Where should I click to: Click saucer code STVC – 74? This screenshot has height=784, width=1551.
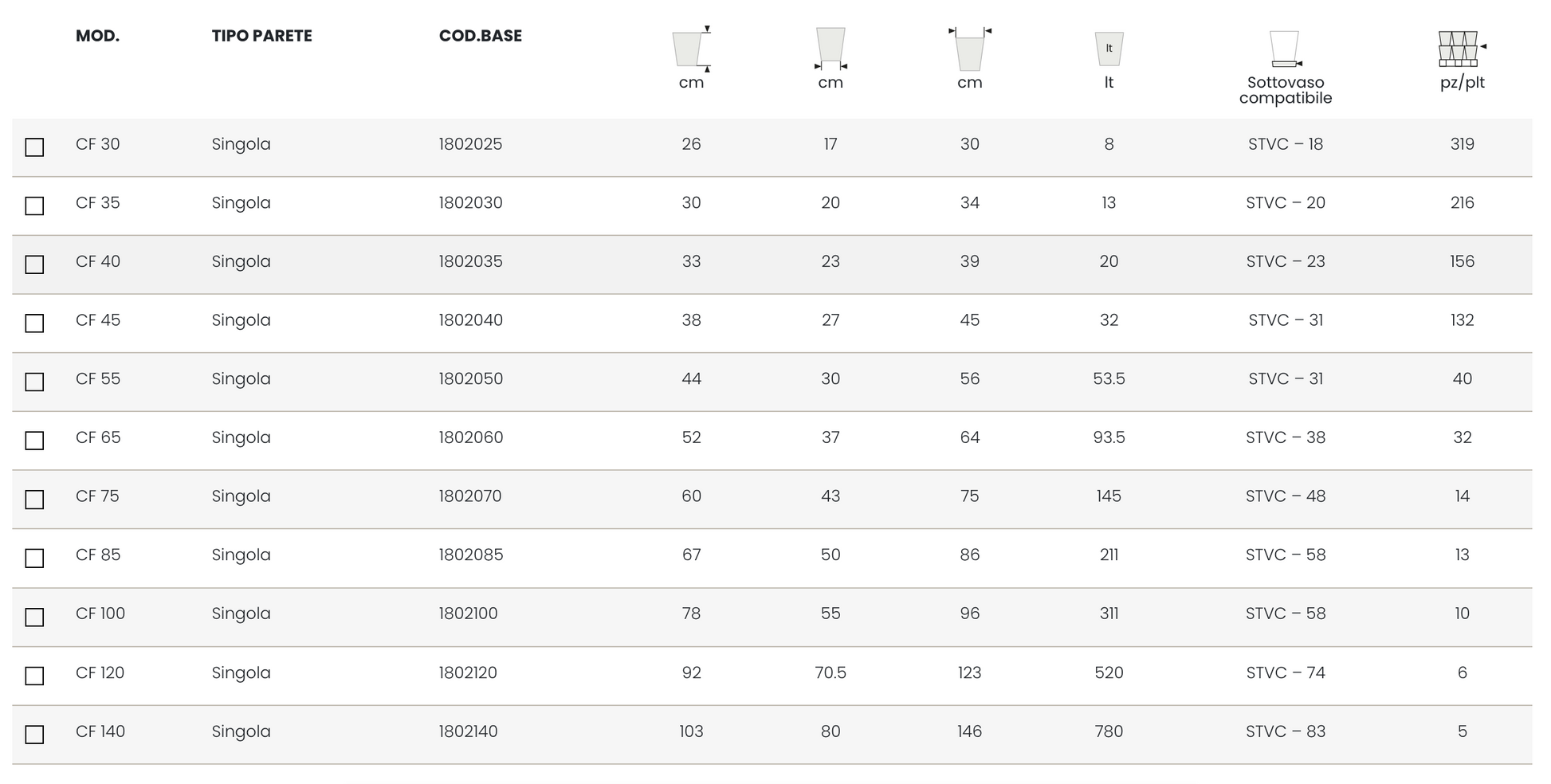point(1285,673)
